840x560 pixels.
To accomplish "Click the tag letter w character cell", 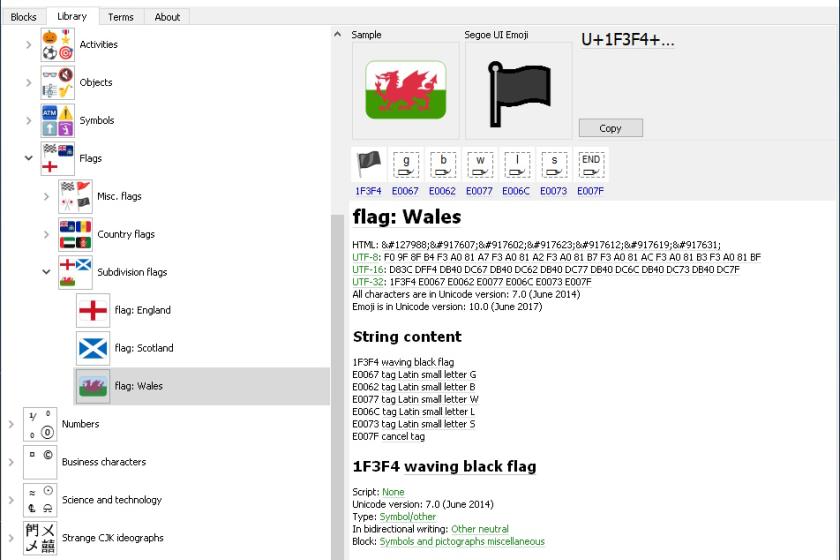I will coord(479,165).
